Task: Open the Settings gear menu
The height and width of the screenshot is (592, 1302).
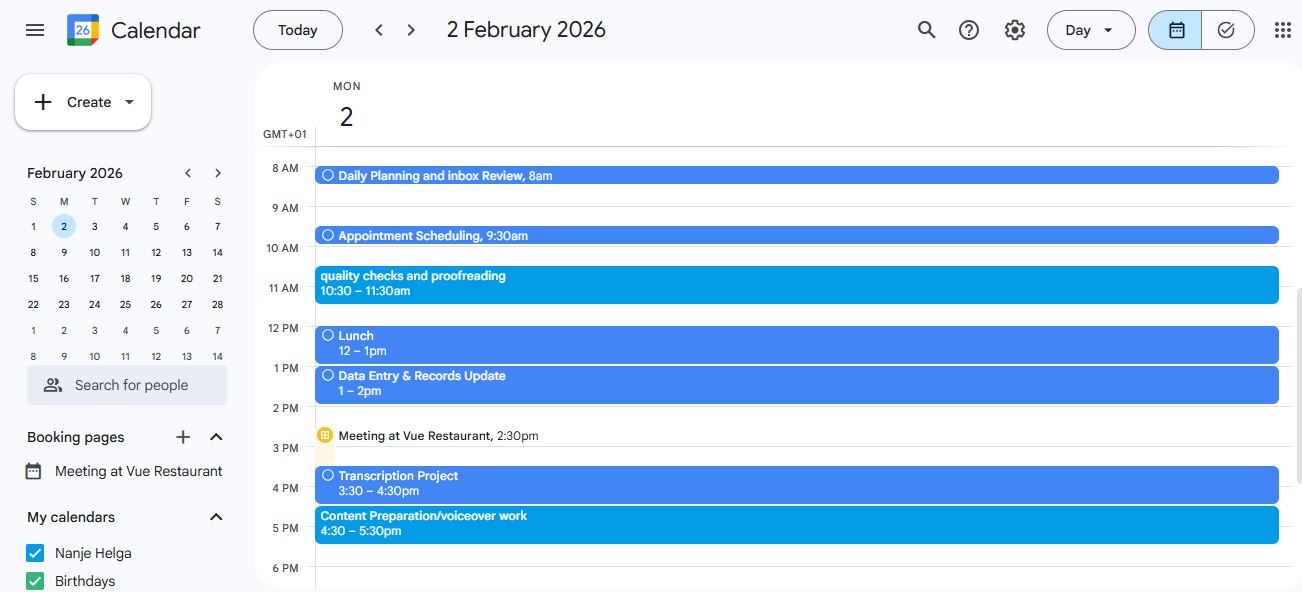Action: pyautogui.click(x=1015, y=30)
